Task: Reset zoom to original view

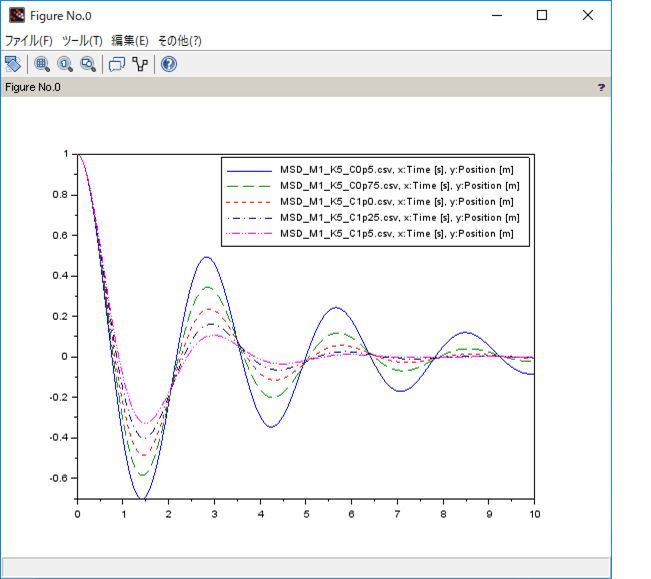Action: click(65, 64)
